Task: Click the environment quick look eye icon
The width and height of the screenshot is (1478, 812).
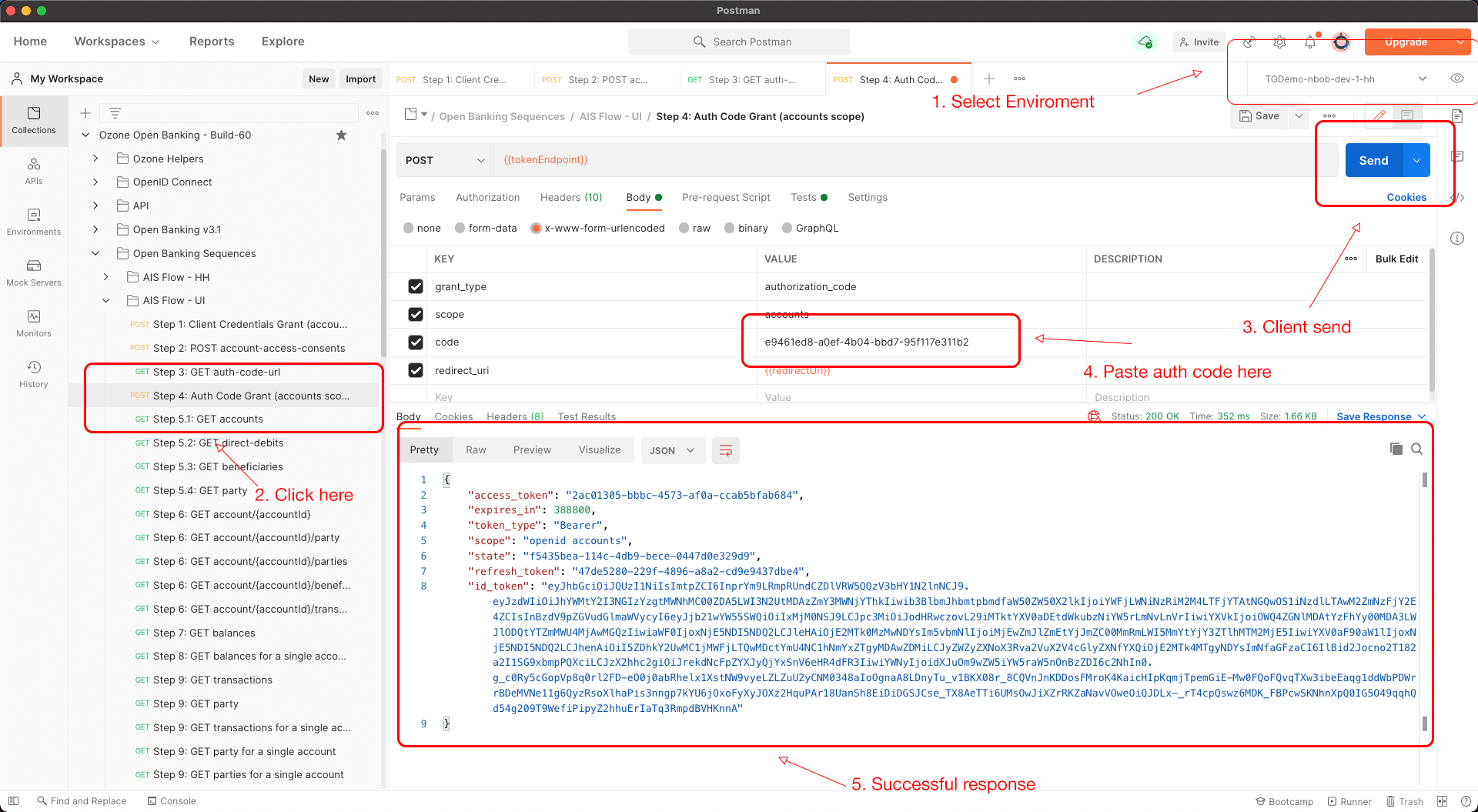Action: (x=1456, y=79)
